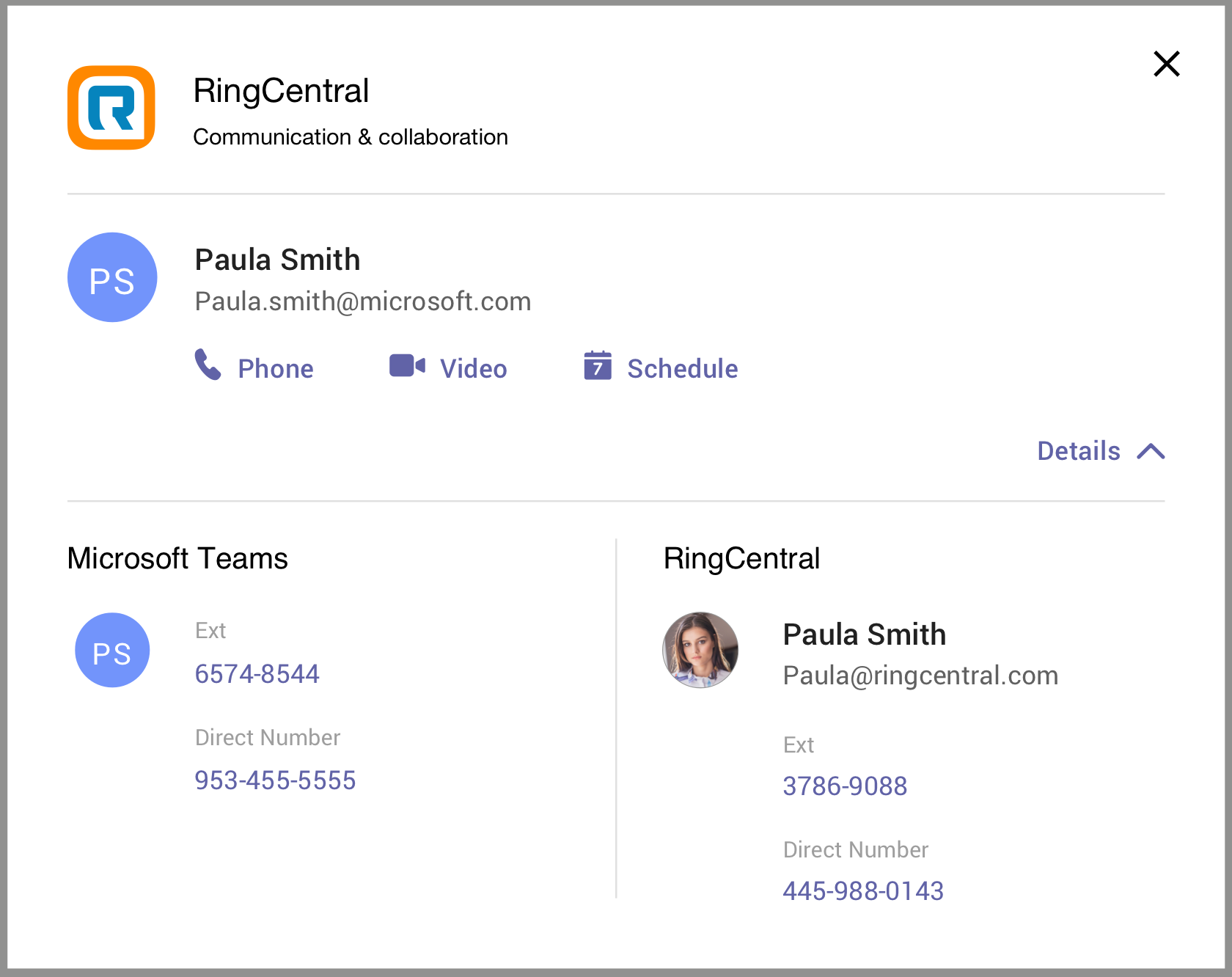Screen dimensions: 1232x977
Task: Click the Communication & collaboration subtitle
Action: tap(351, 137)
